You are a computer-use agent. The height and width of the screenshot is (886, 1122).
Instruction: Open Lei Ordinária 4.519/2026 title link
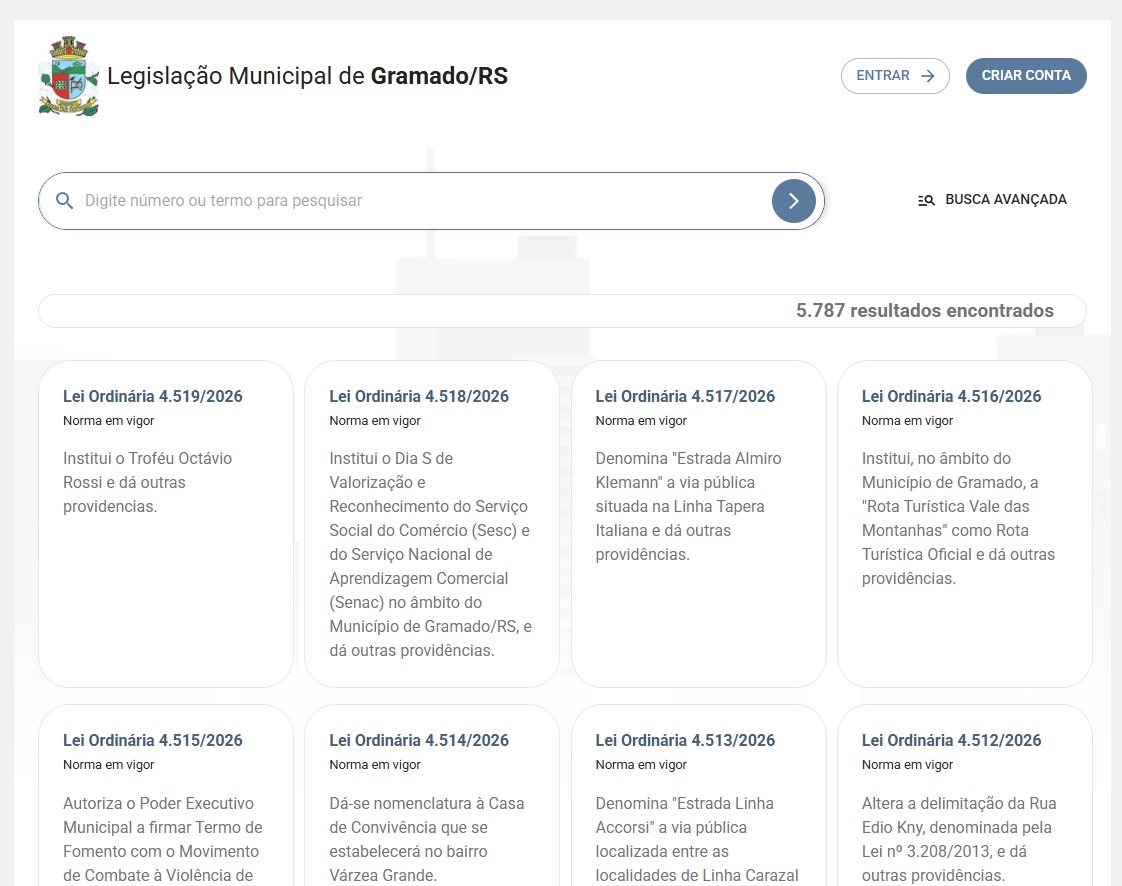[x=152, y=397]
